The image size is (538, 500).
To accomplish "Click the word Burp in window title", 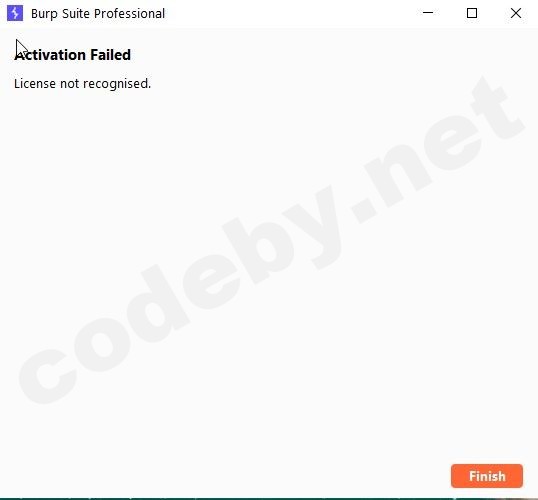I will (44, 14).
